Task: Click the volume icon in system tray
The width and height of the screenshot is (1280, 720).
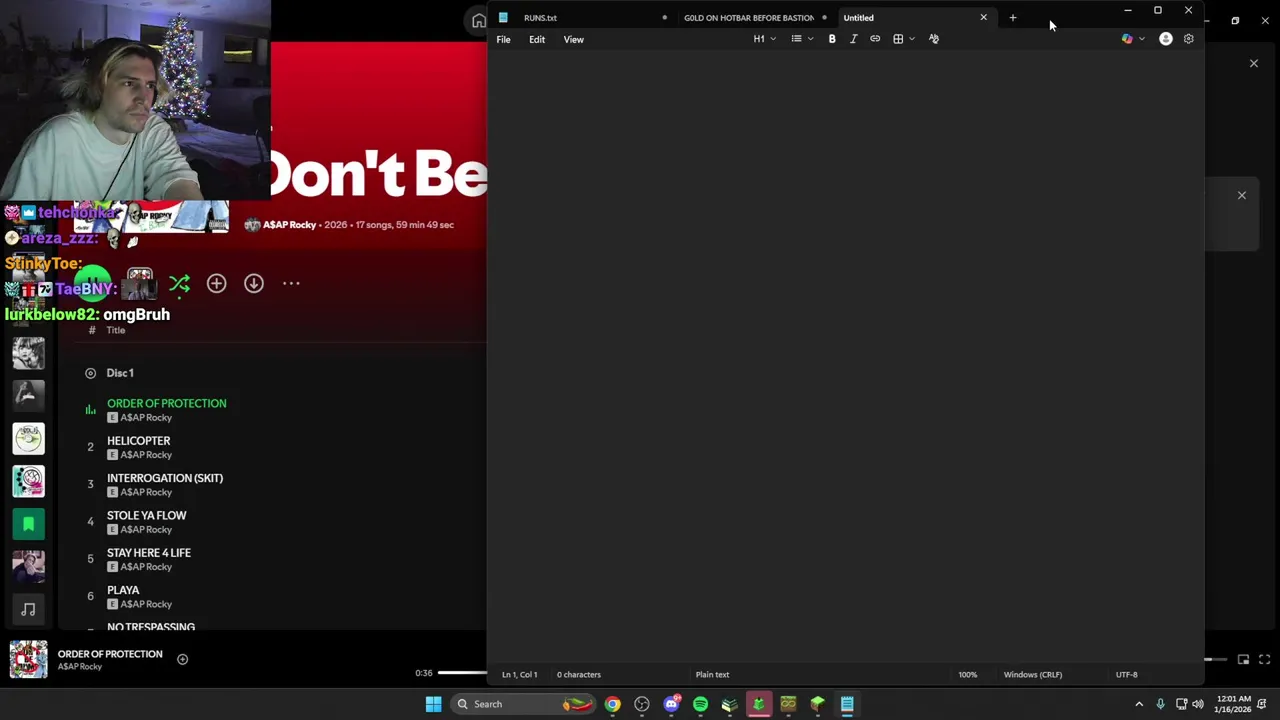Action: [x=1198, y=704]
